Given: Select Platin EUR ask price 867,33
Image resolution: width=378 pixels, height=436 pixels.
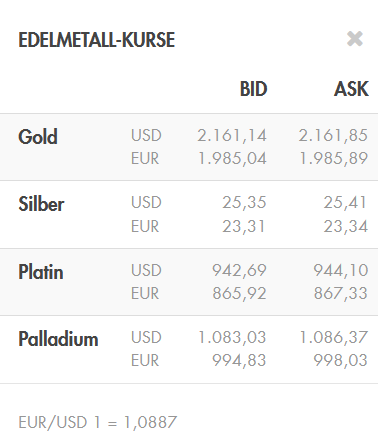Looking at the screenshot, I should 341,293.
